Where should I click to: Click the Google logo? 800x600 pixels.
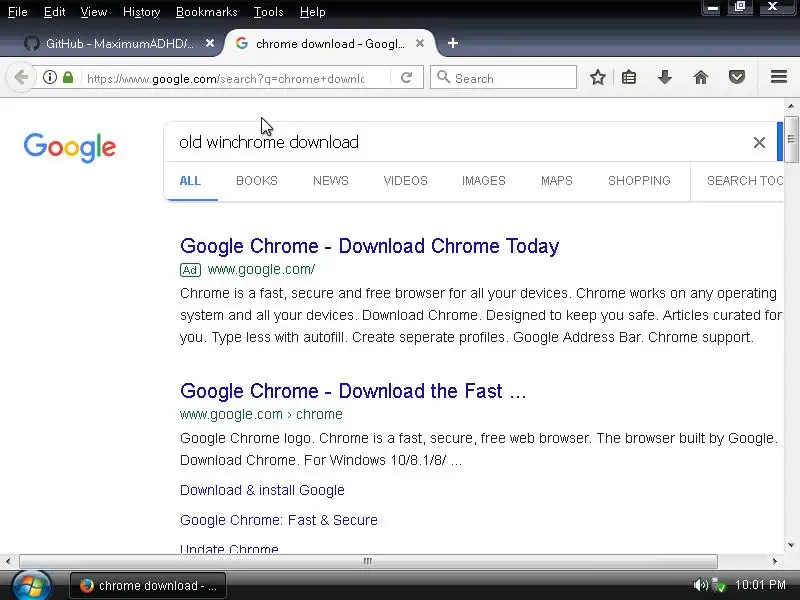70,147
